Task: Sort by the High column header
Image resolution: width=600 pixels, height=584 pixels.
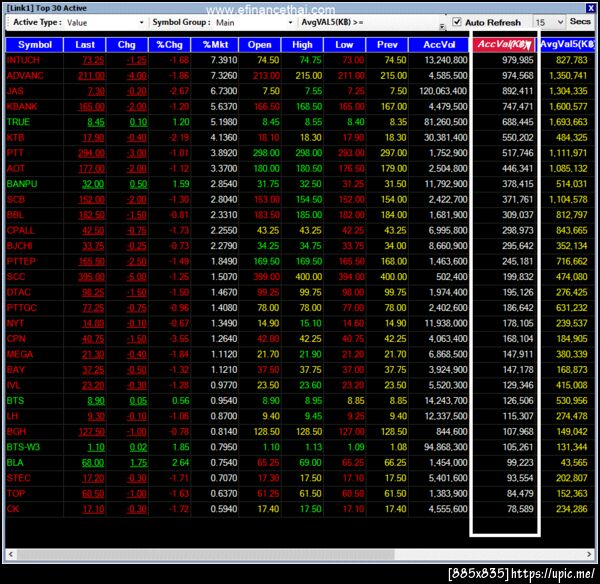Action: [302, 45]
